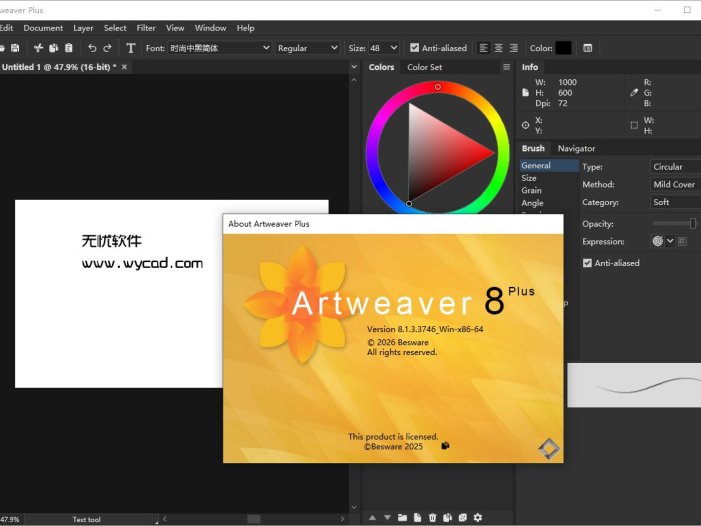Open the Font family dropdown
The width and height of the screenshot is (701, 526).
220,48
